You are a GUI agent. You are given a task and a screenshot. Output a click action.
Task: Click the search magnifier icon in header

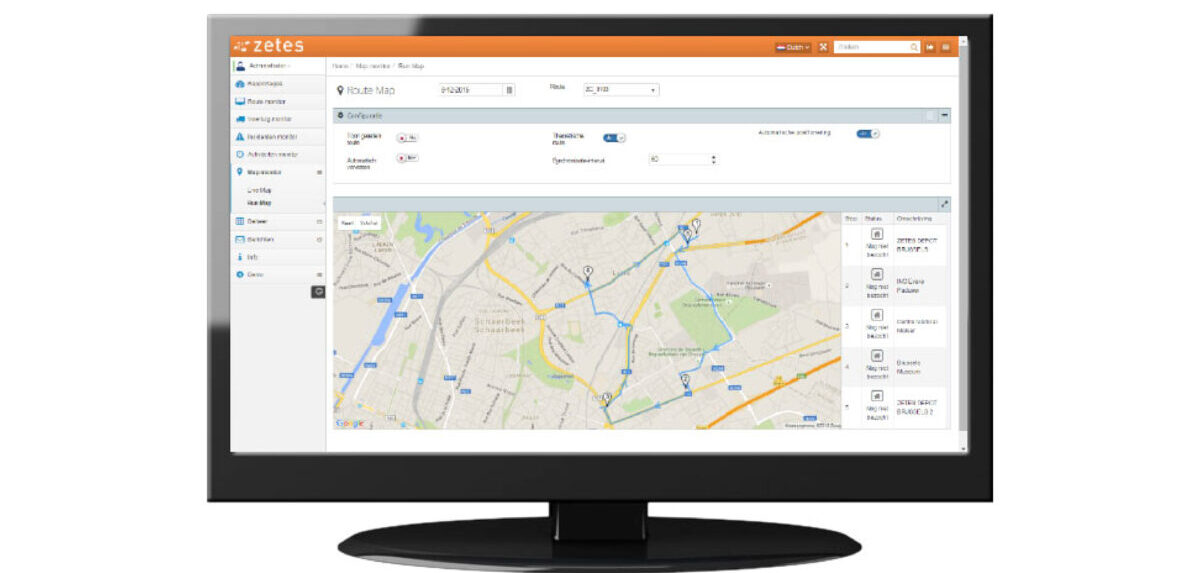(x=914, y=47)
